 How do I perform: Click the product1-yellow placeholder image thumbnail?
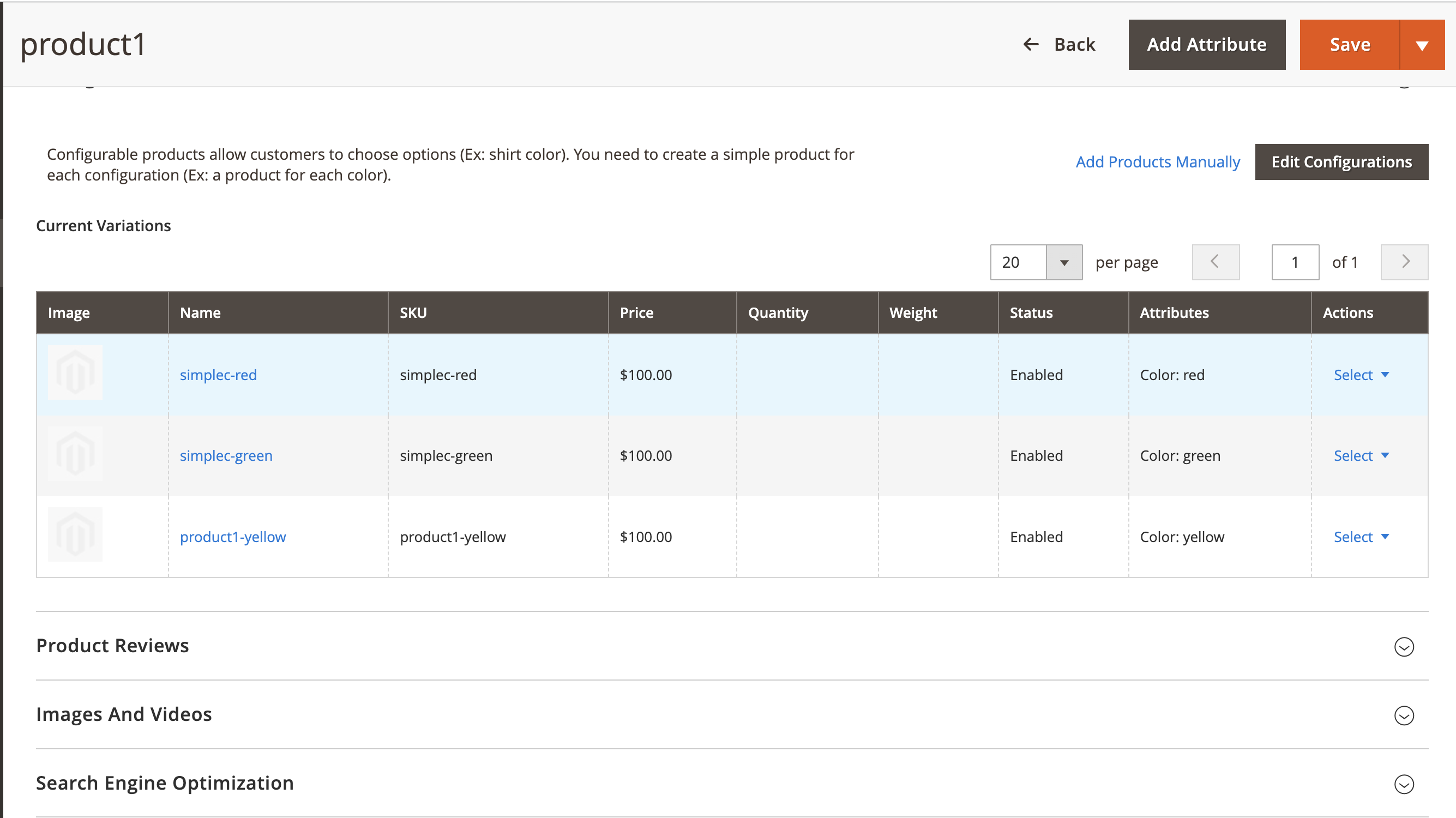click(75, 535)
